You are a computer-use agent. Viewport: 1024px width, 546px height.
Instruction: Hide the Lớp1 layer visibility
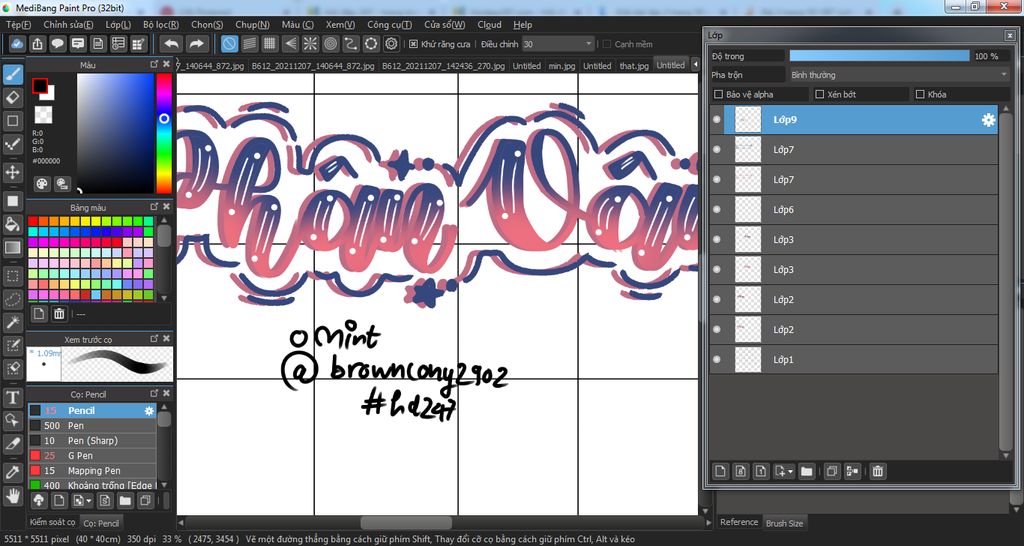[717, 359]
